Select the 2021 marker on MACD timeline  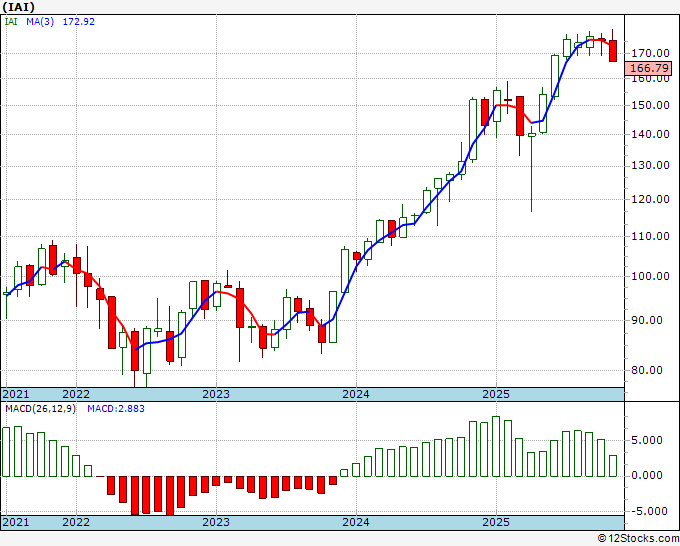(x=16, y=522)
